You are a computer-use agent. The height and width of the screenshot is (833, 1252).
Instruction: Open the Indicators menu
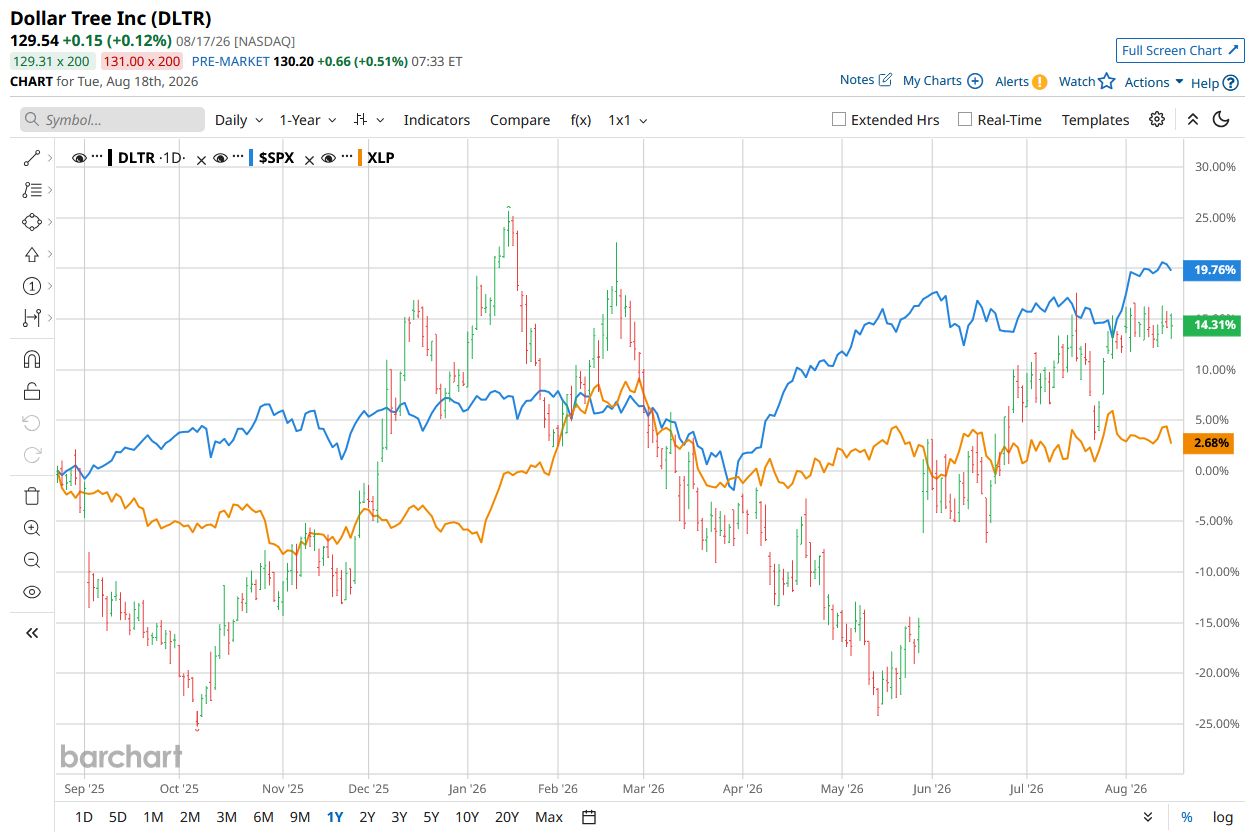coord(436,120)
